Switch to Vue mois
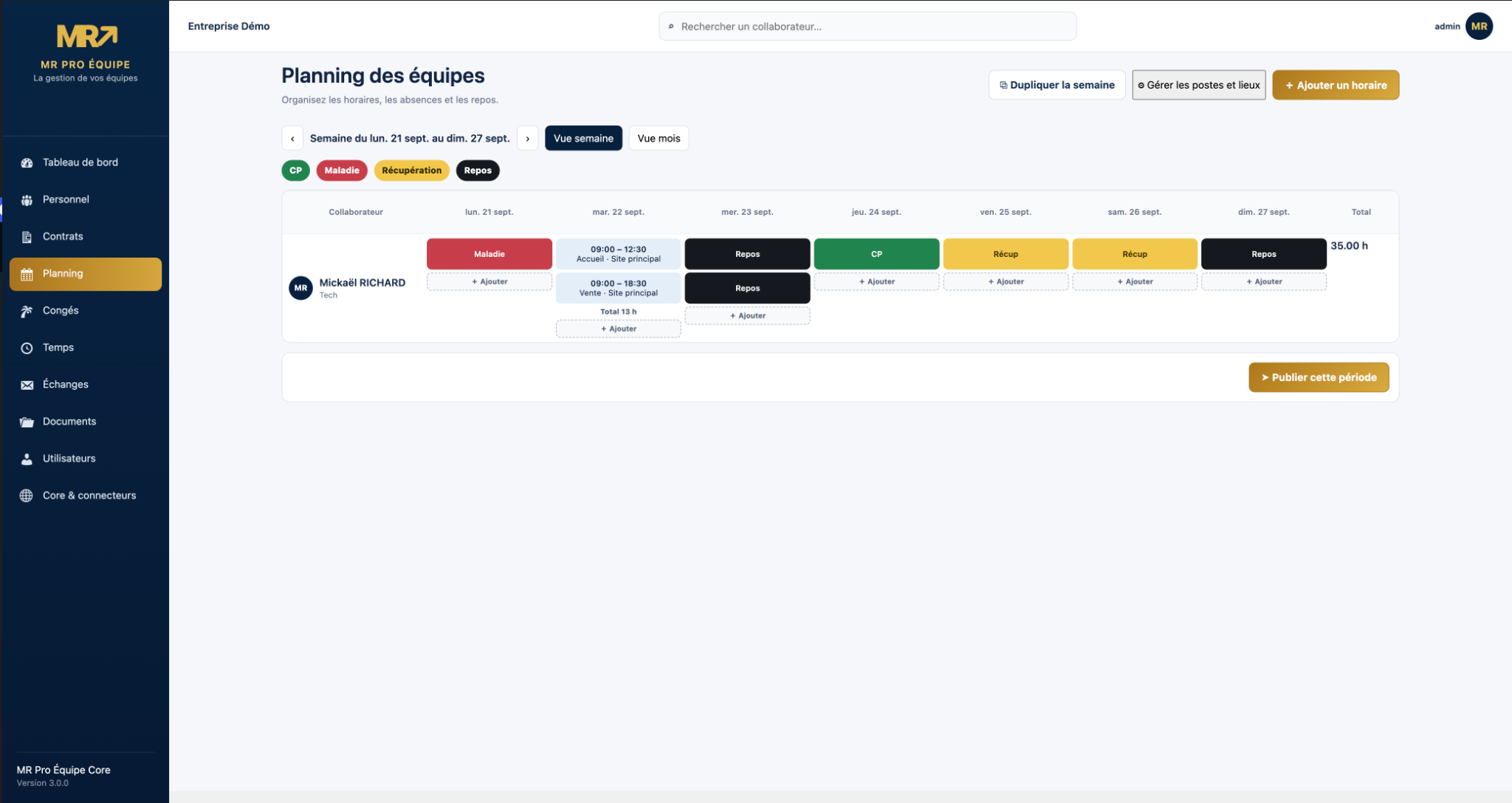 pyautogui.click(x=659, y=138)
